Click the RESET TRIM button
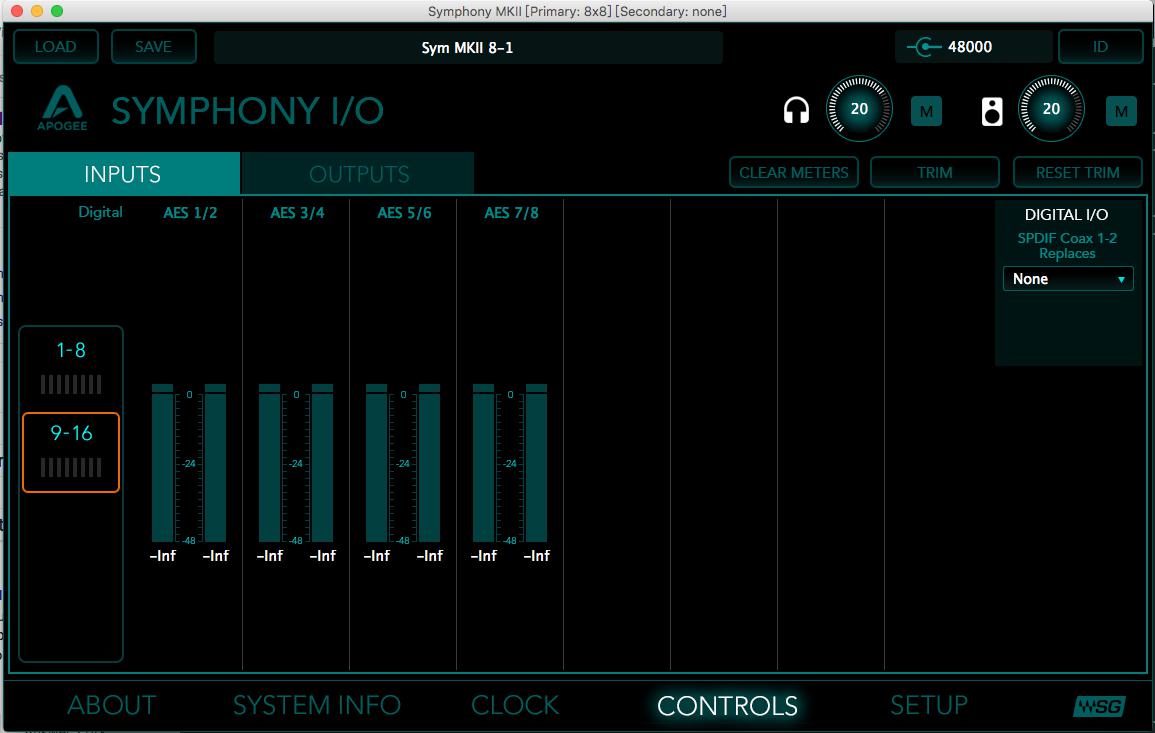 [1077, 172]
